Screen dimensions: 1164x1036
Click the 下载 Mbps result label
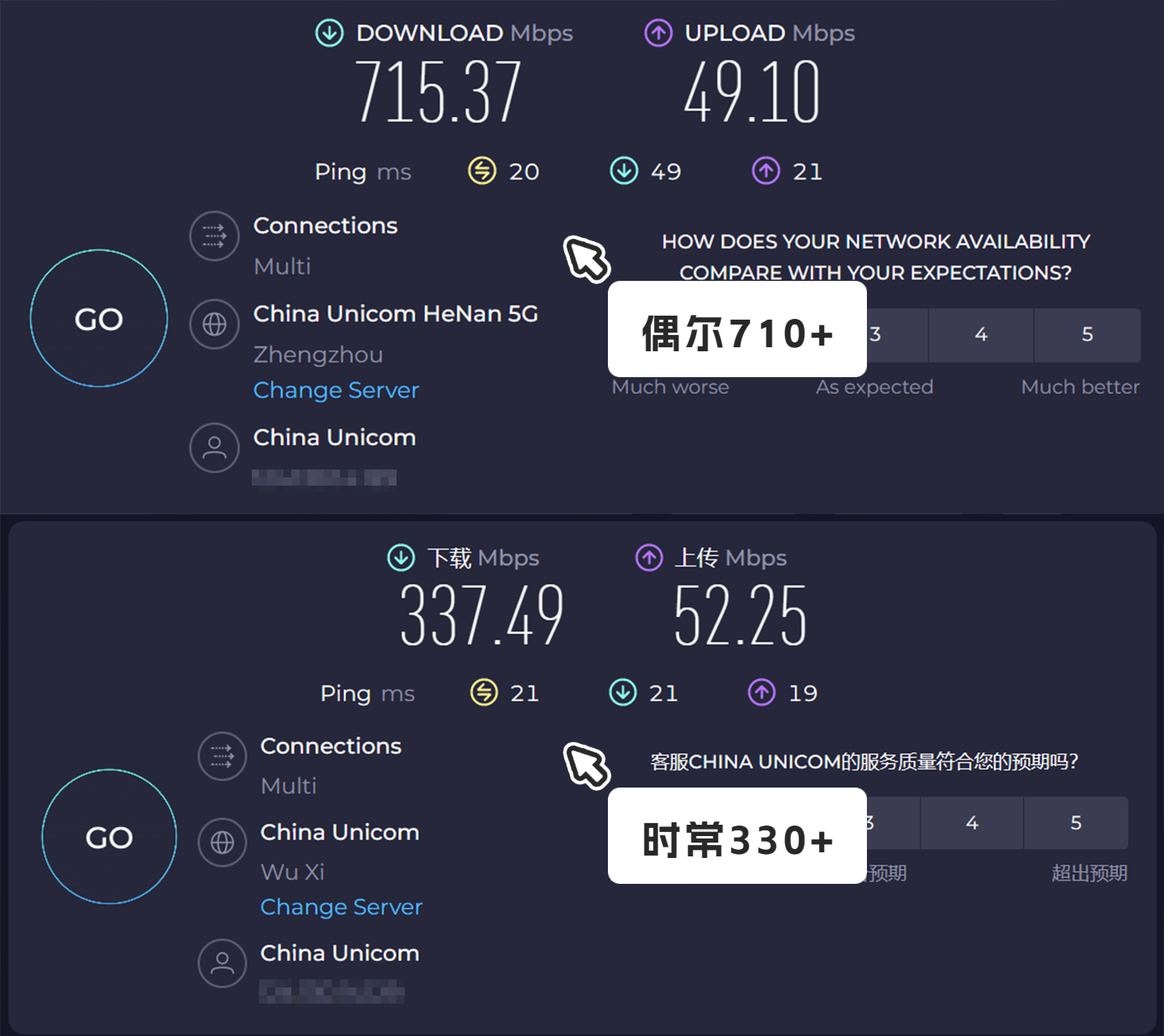[483, 558]
